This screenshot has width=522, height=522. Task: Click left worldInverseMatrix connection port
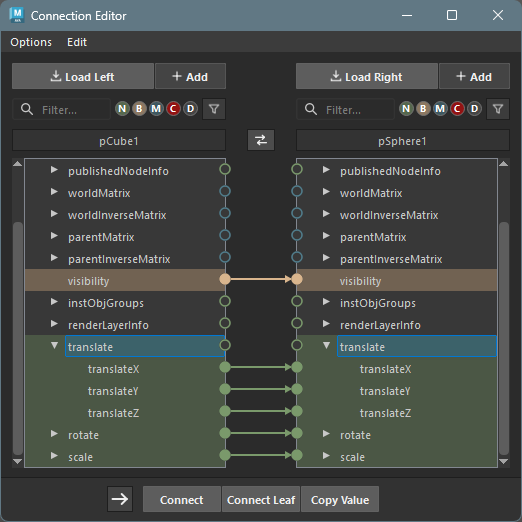(225, 213)
